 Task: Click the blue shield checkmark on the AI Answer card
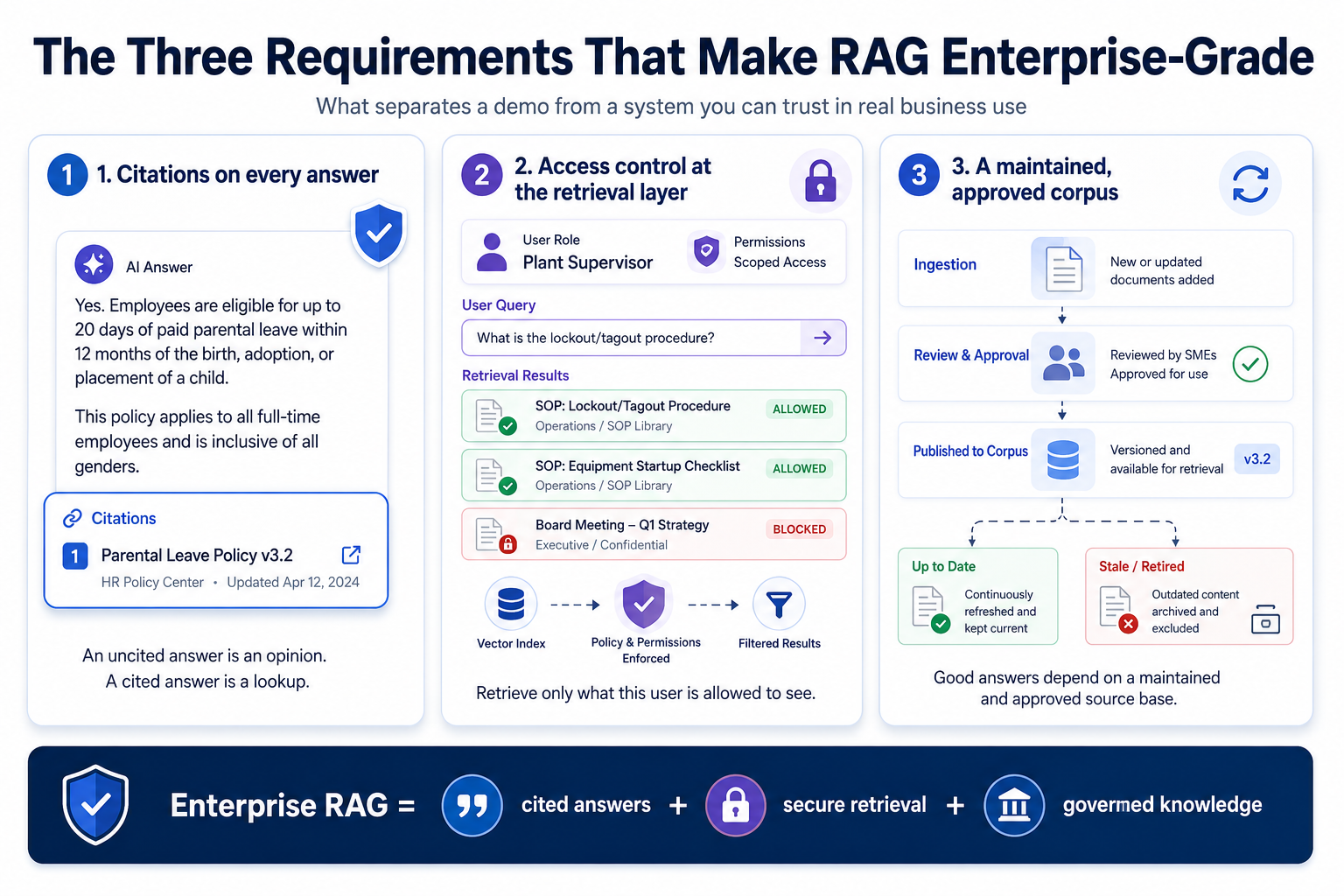[x=378, y=234]
